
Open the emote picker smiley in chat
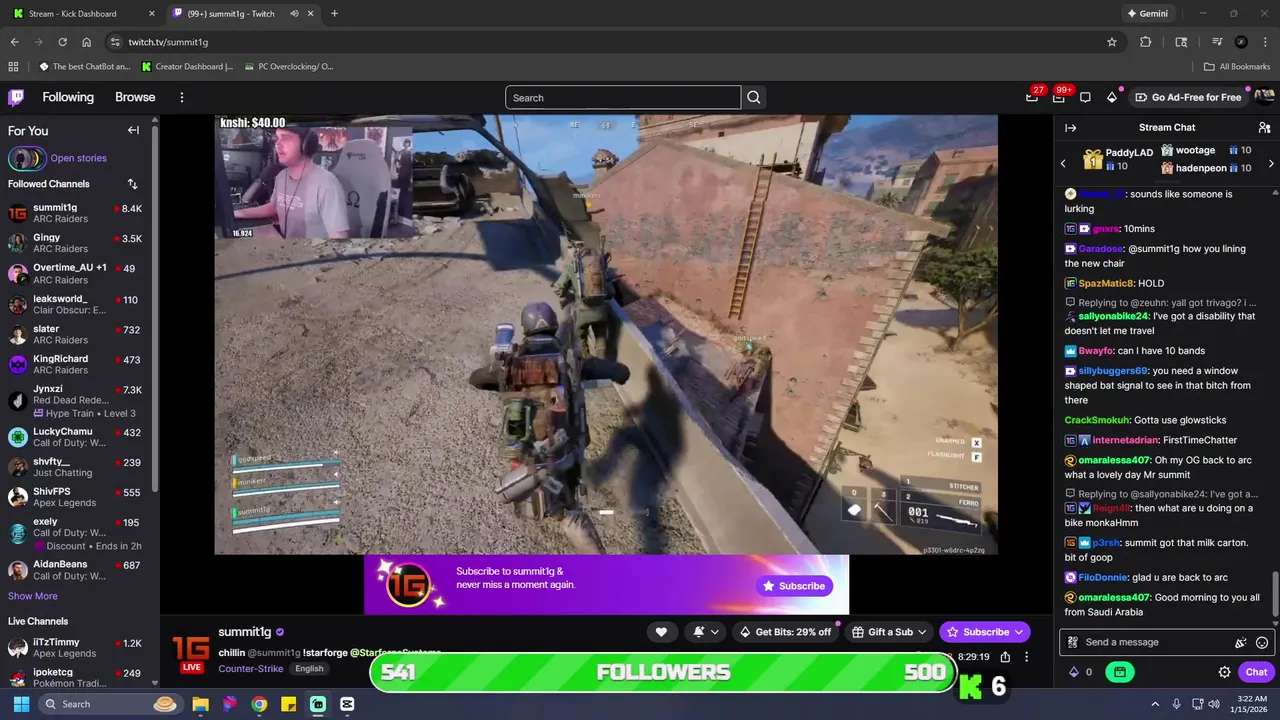[x=1262, y=643]
